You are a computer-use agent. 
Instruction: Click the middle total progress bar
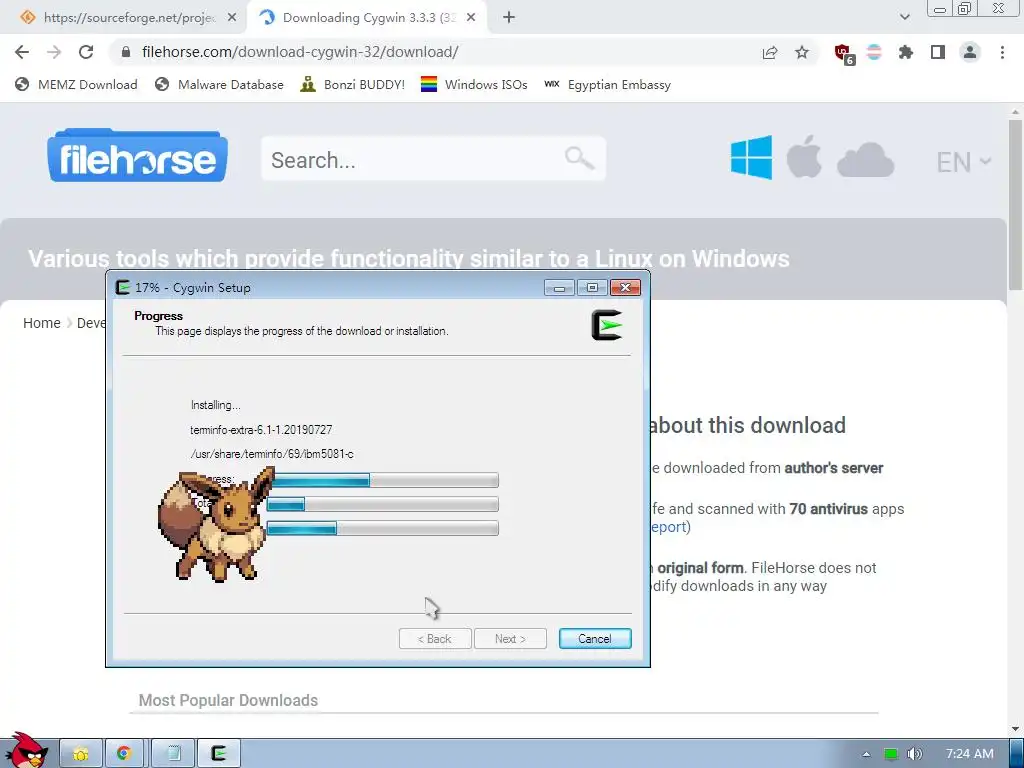click(383, 504)
